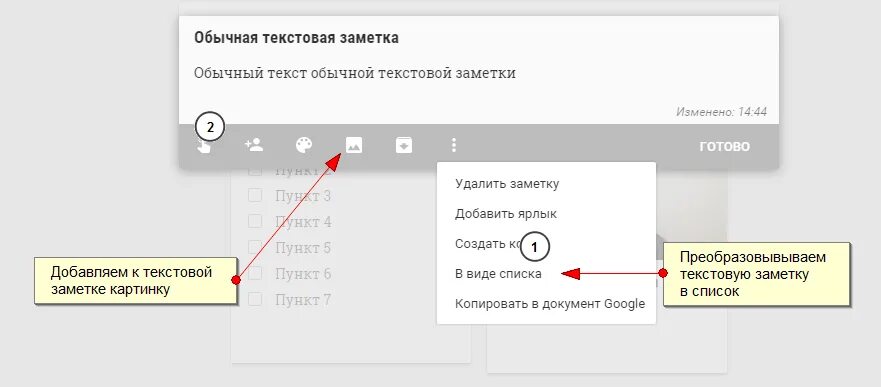
Task: Select Удалить заметку from the menu
Action: tap(507, 184)
